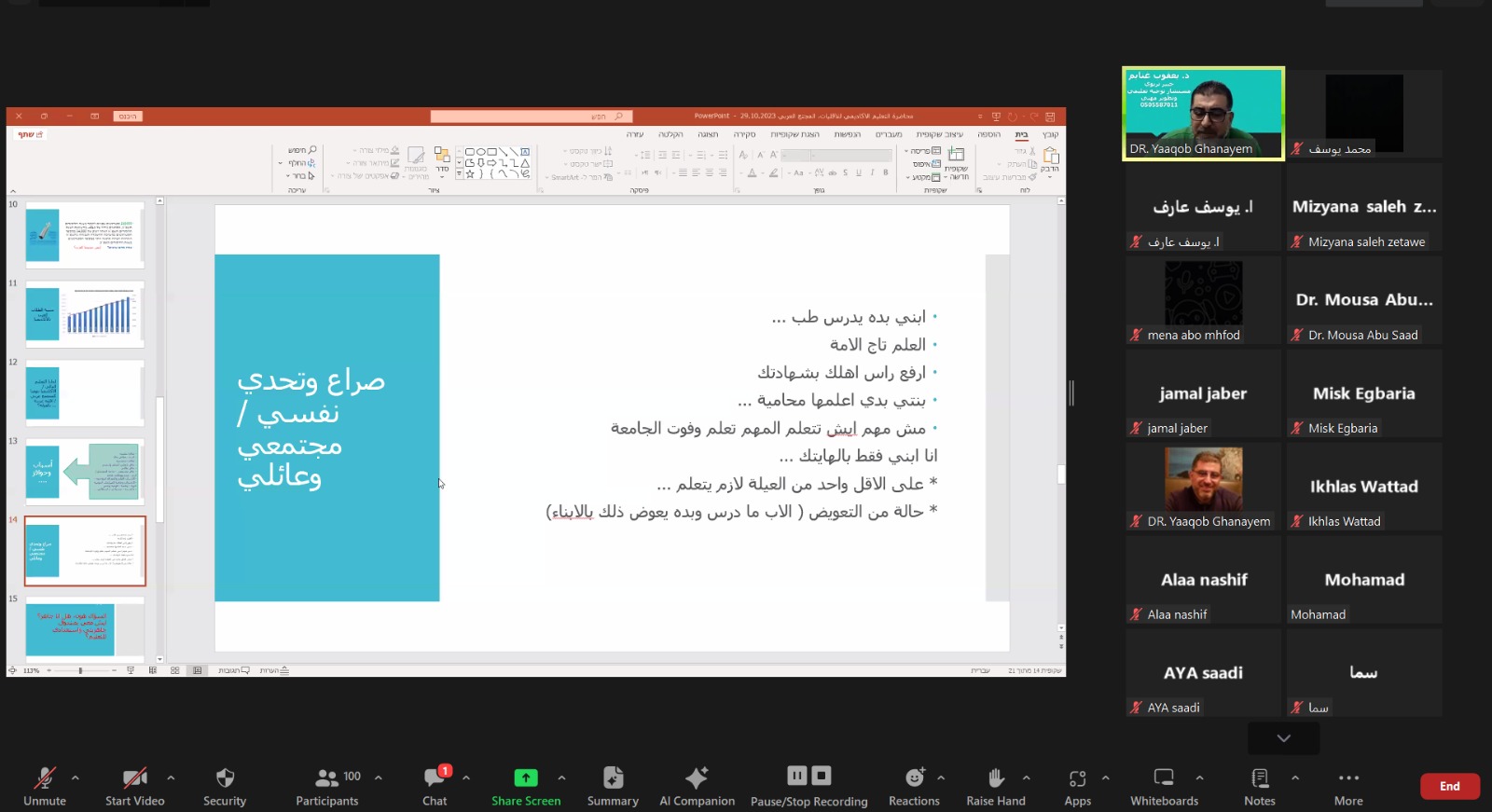Open the Chat panel
Viewport: 1492px width, 812px height.
point(435,778)
